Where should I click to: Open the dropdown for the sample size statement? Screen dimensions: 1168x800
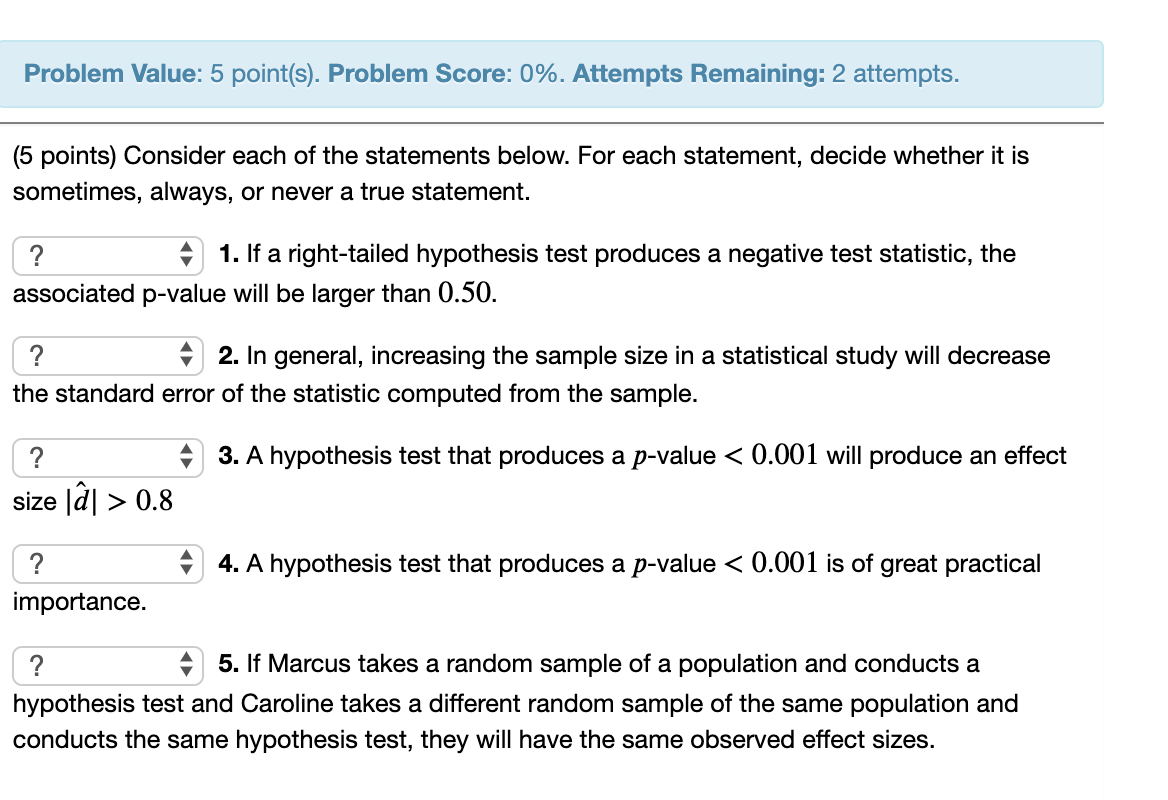click(107, 356)
